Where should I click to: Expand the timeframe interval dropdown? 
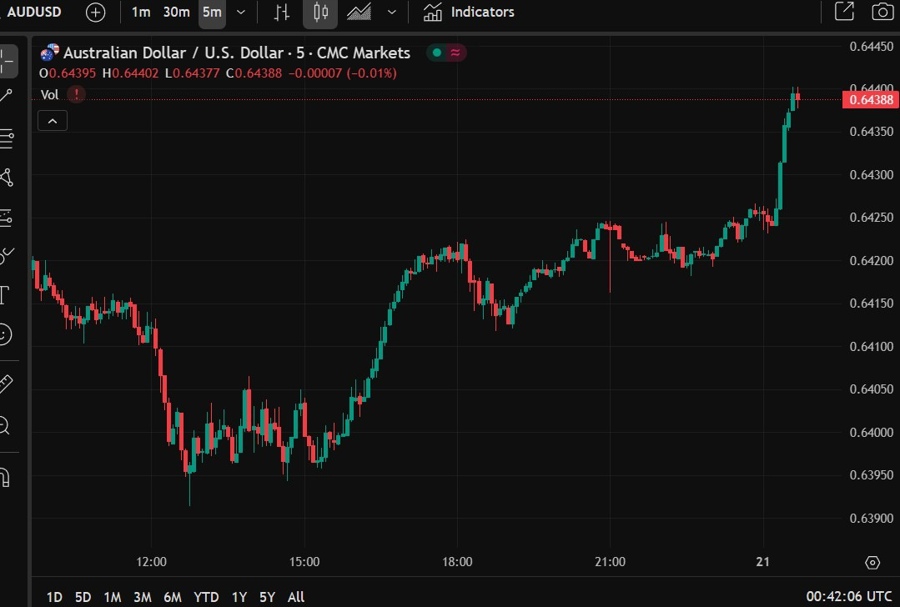pyautogui.click(x=241, y=12)
